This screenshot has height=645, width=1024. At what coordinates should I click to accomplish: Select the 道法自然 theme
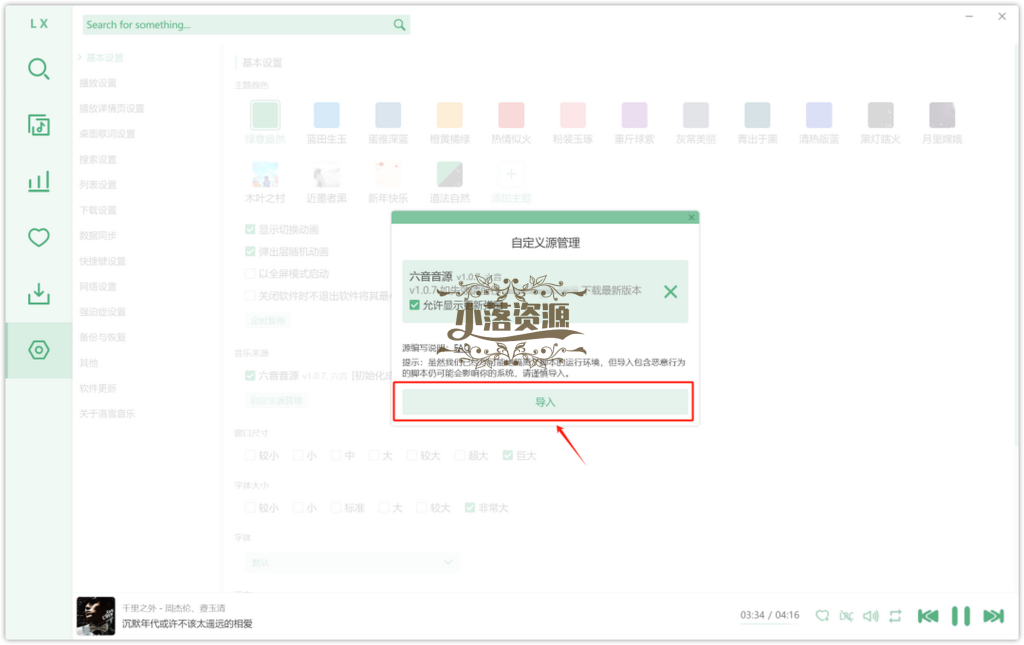click(x=449, y=174)
